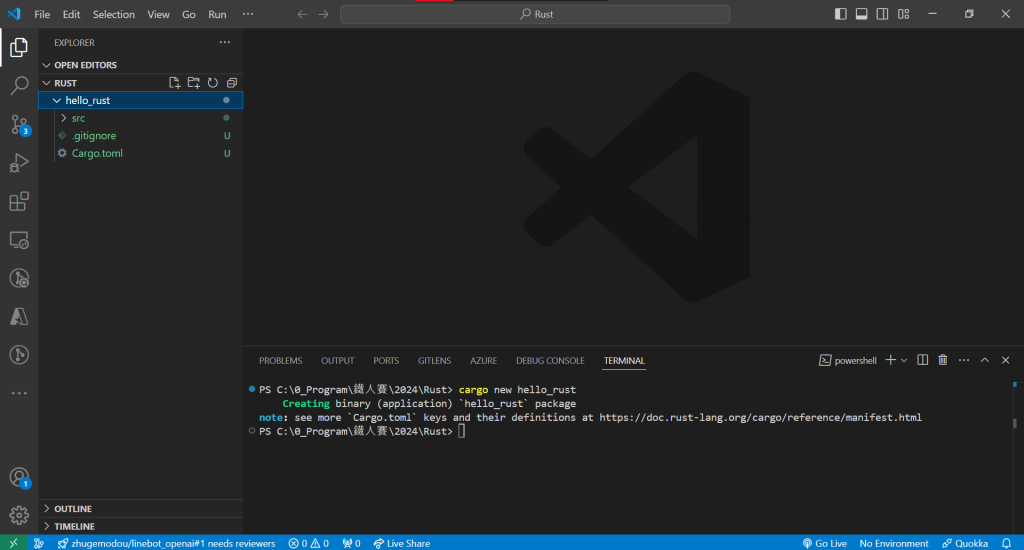
Task: Show additional activity bar views ellipsis
Action: tap(19, 393)
